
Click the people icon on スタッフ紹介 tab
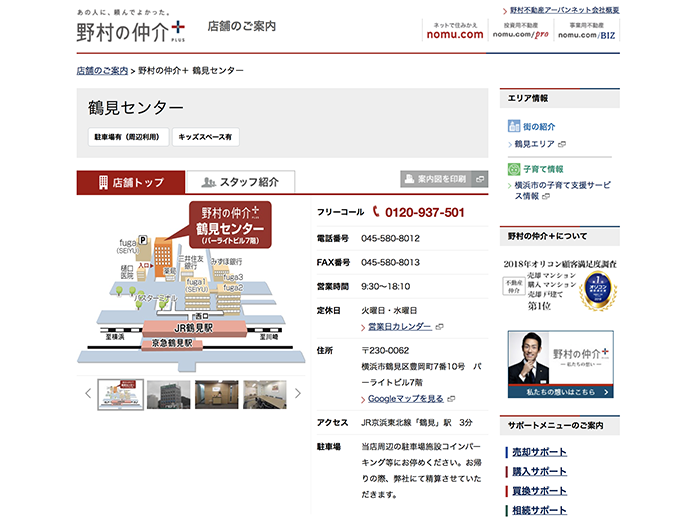point(208,183)
